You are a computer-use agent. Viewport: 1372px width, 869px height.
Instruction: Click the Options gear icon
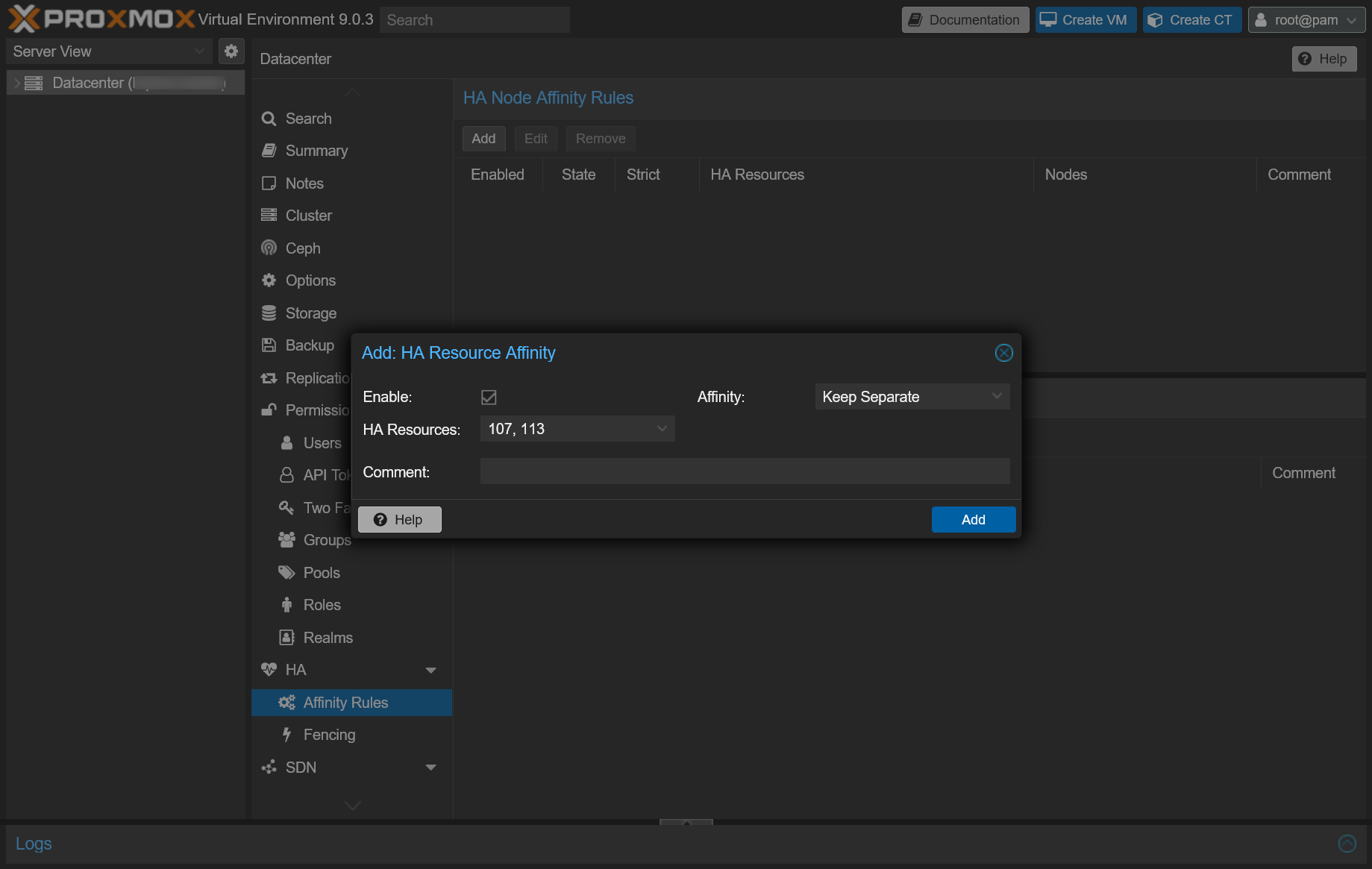click(x=269, y=280)
